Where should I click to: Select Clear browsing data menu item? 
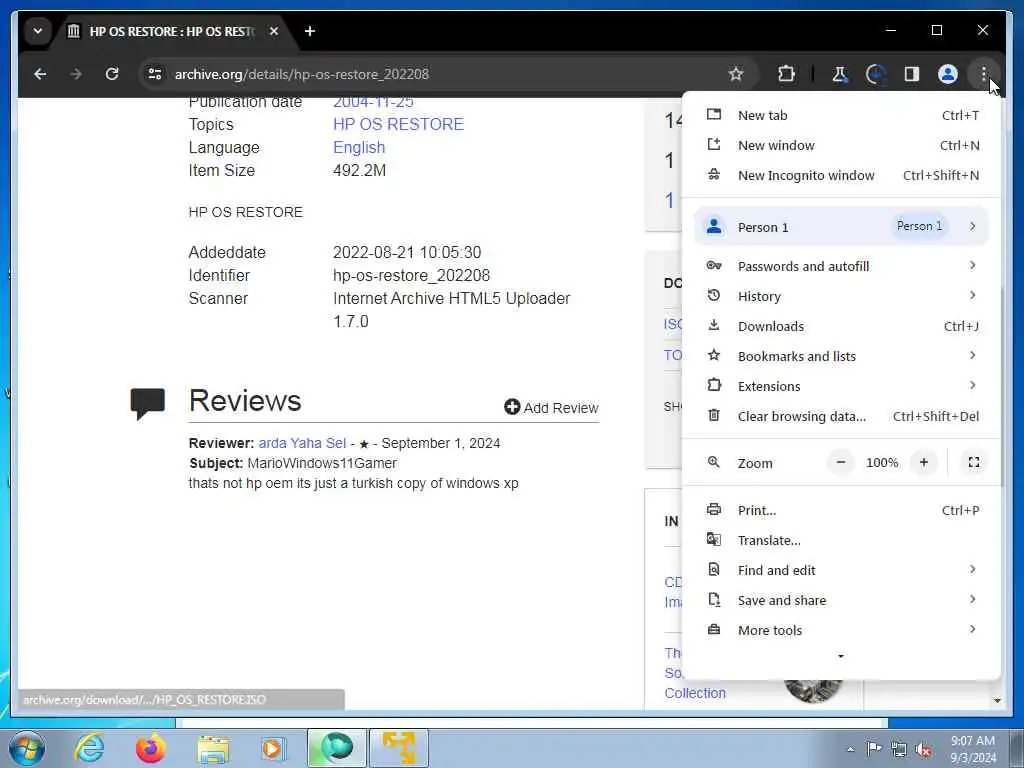(842, 416)
